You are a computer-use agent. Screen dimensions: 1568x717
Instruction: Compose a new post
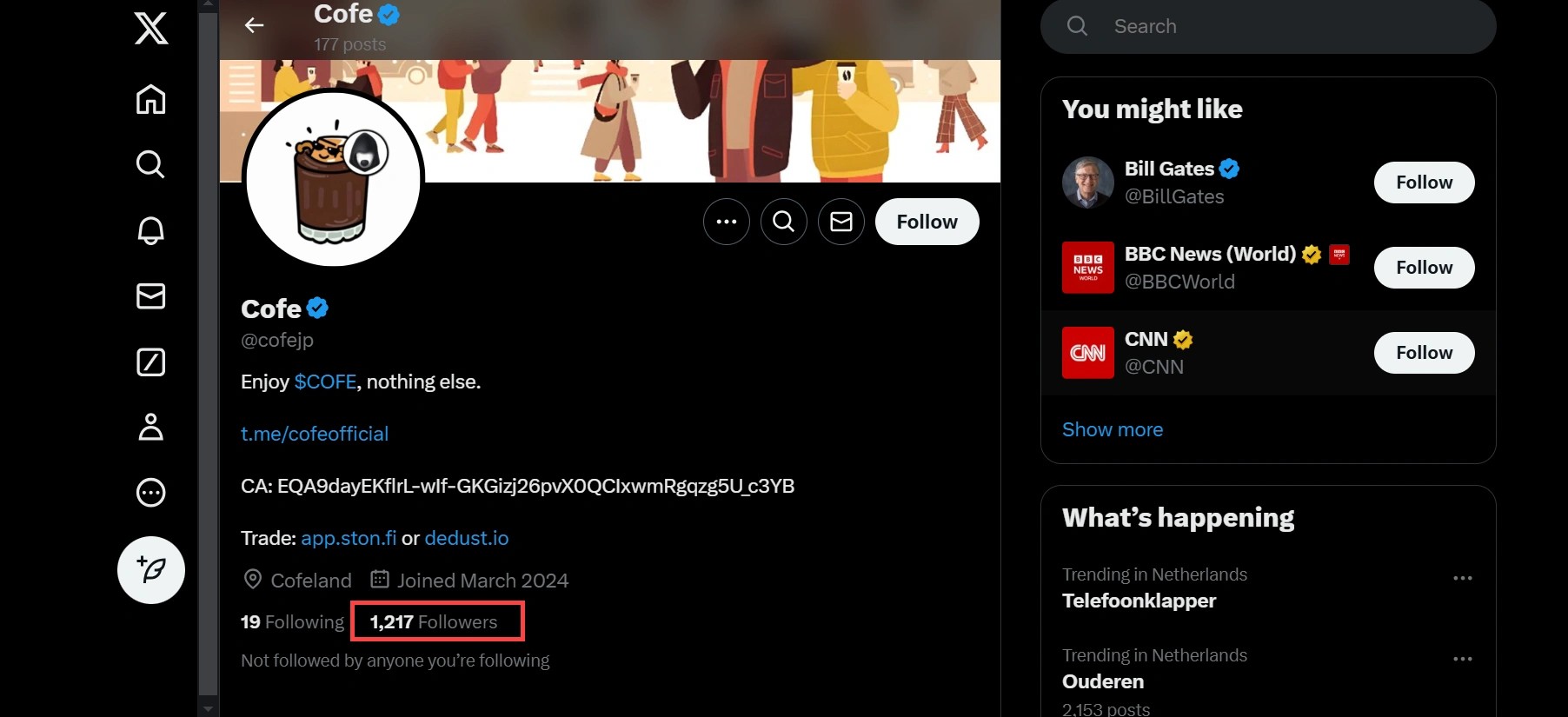tap(151, 570)
